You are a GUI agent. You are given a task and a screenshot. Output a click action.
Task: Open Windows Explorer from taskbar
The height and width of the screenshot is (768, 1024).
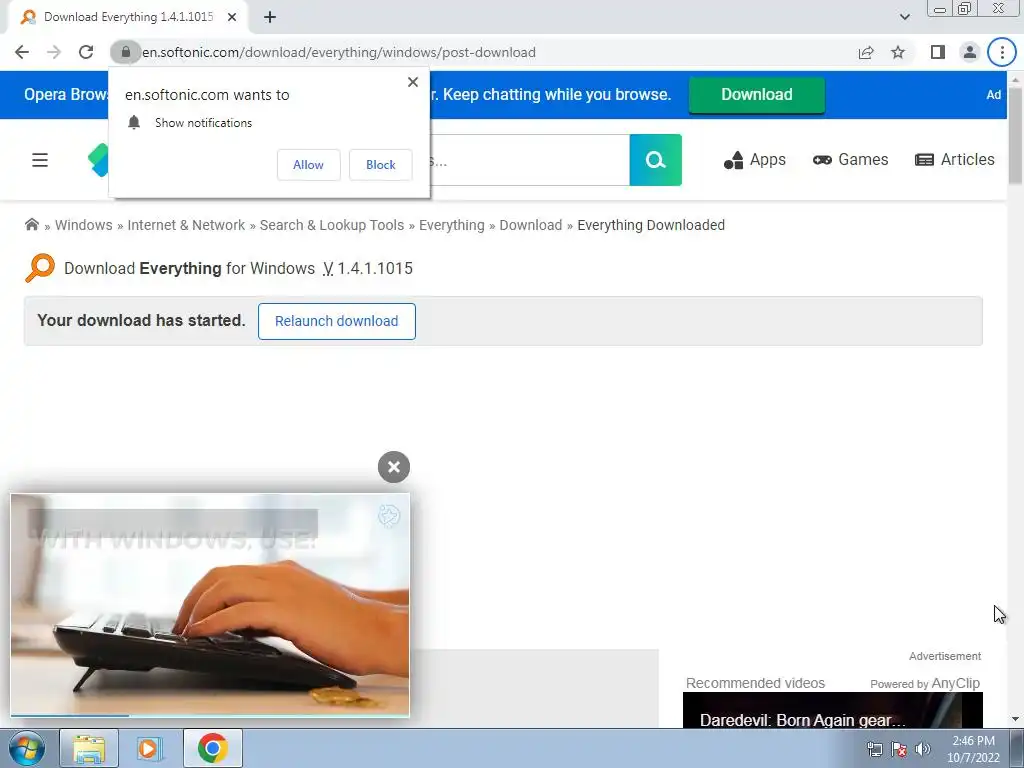[89, 748]
